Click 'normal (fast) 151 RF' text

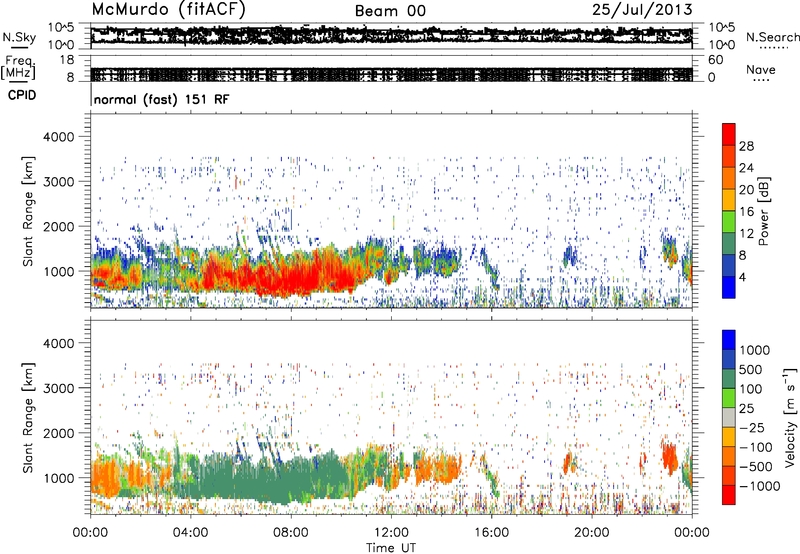point(162,99)
